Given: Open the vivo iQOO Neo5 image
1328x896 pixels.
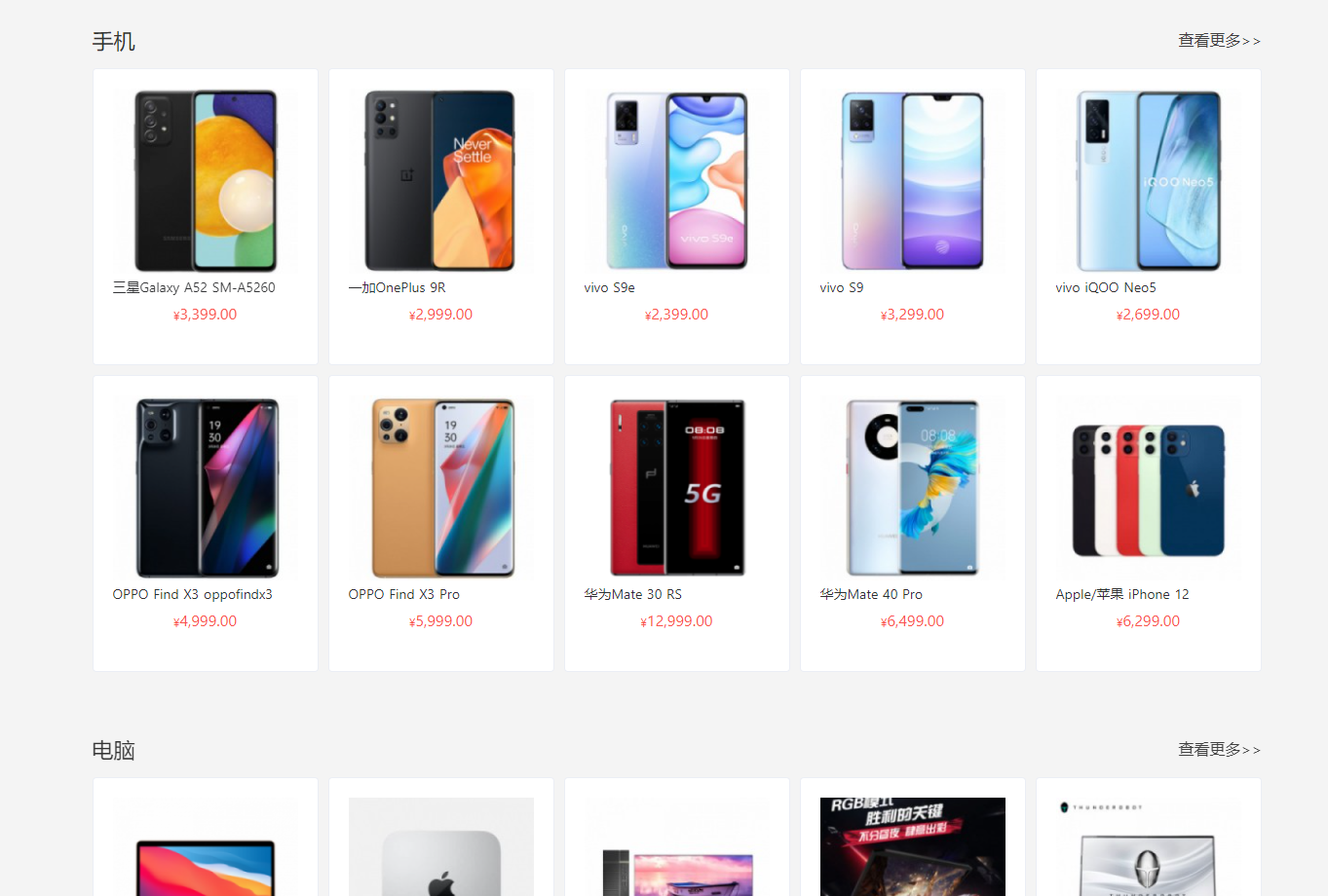Looking at the screenshot, I should point(1149,181).
